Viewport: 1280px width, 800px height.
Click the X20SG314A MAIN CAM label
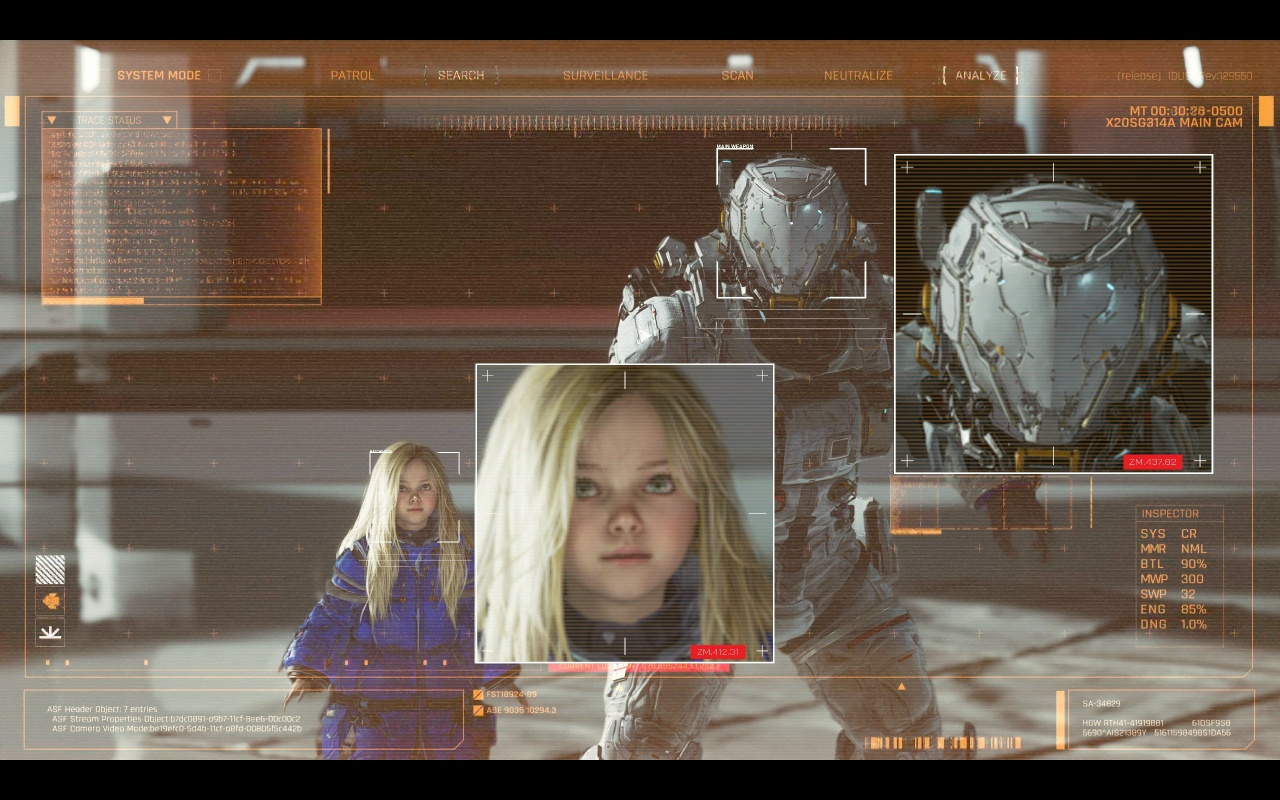[1174, 123]
